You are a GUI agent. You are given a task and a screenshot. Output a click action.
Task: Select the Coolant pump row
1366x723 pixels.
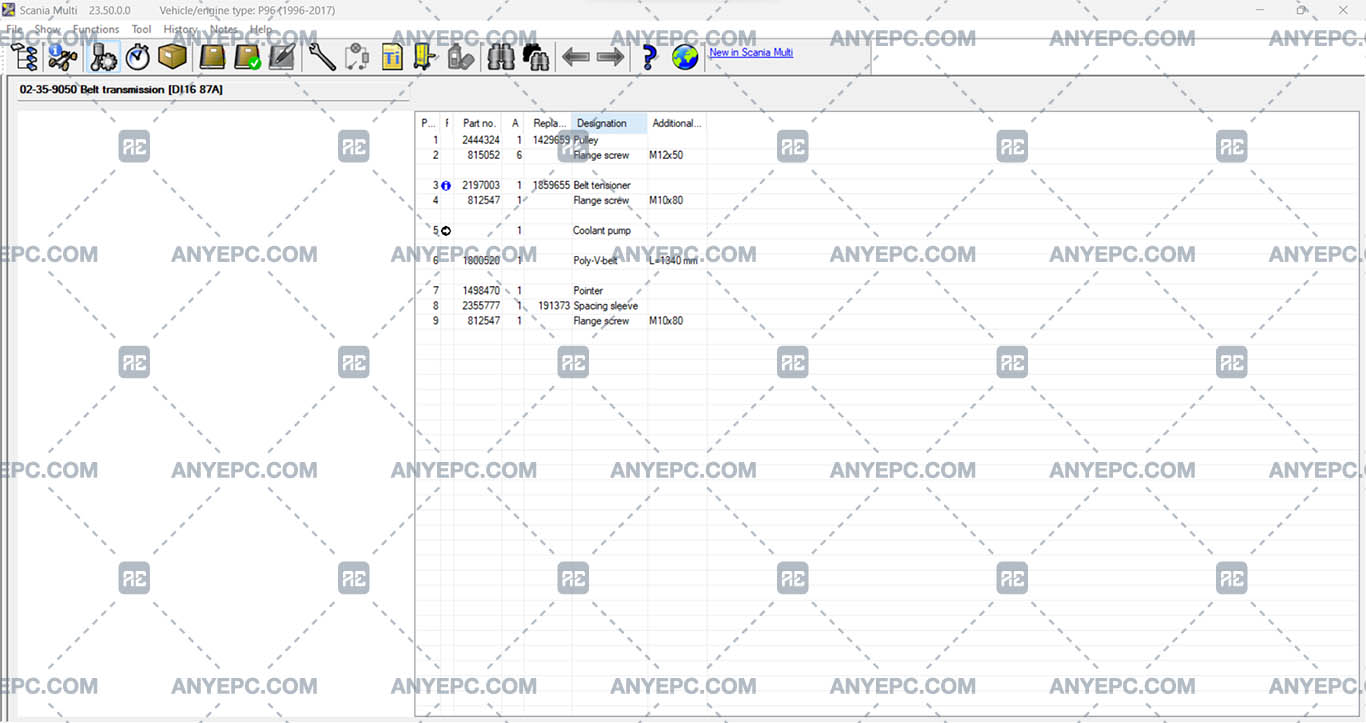tap(602, 230)
